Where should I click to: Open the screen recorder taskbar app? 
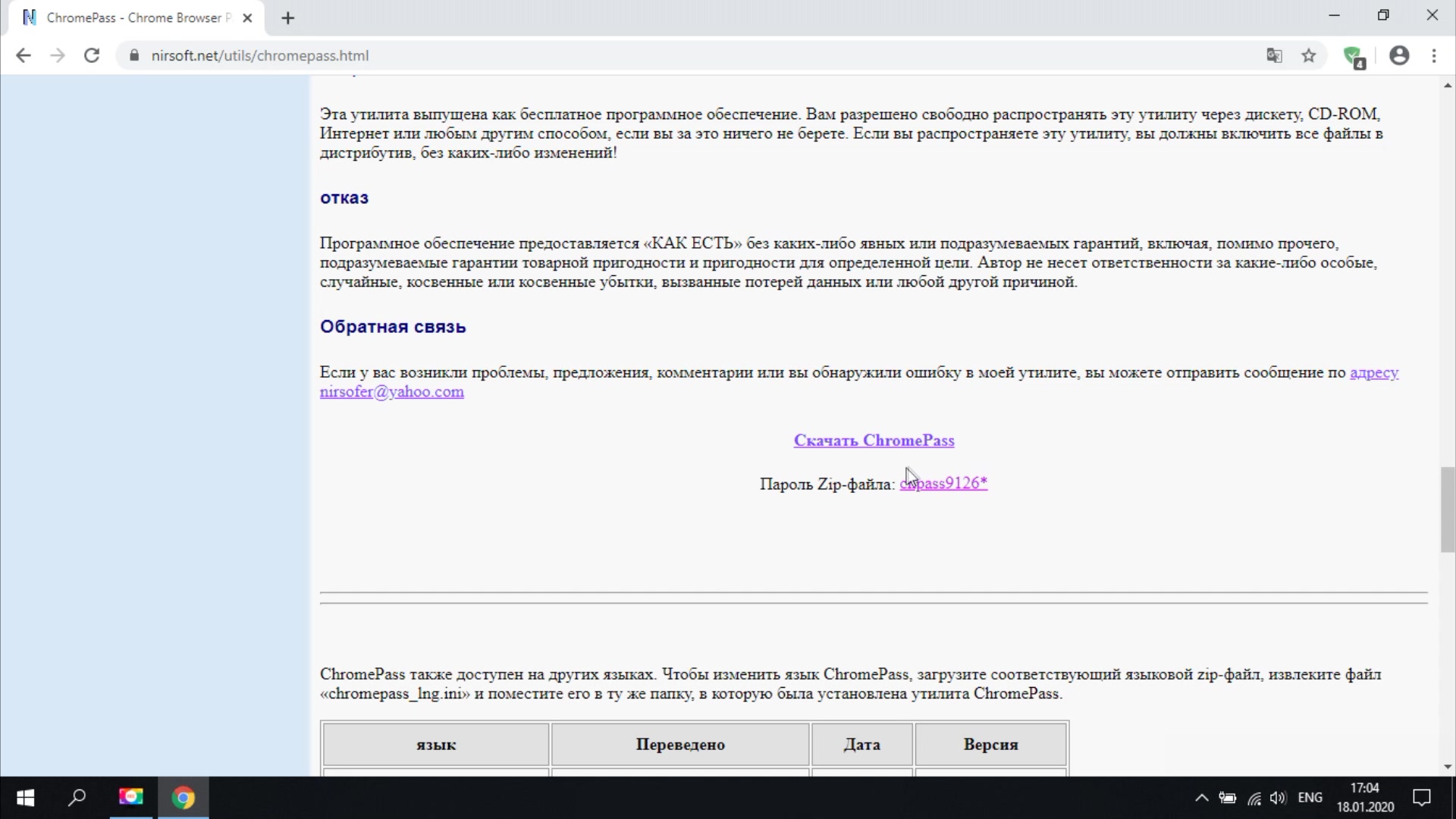130,798
